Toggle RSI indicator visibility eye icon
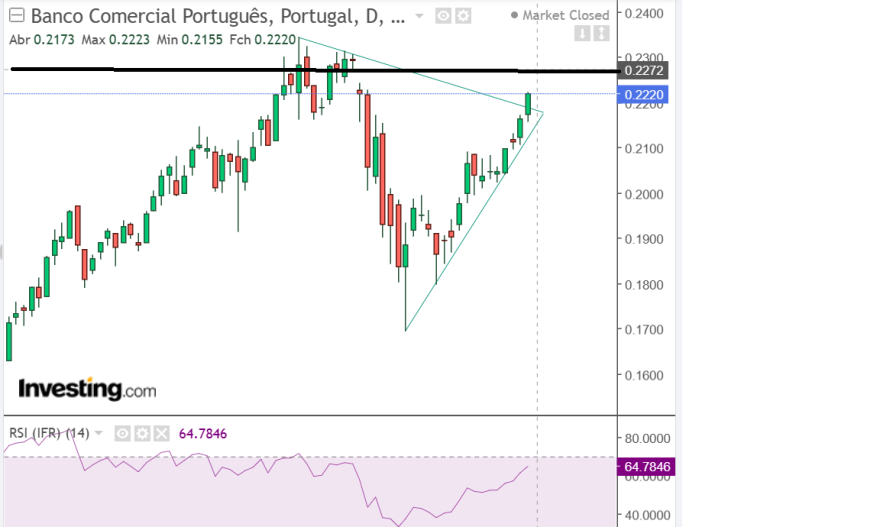The width and height of the screenshot is (880, 527). [122, 433]
